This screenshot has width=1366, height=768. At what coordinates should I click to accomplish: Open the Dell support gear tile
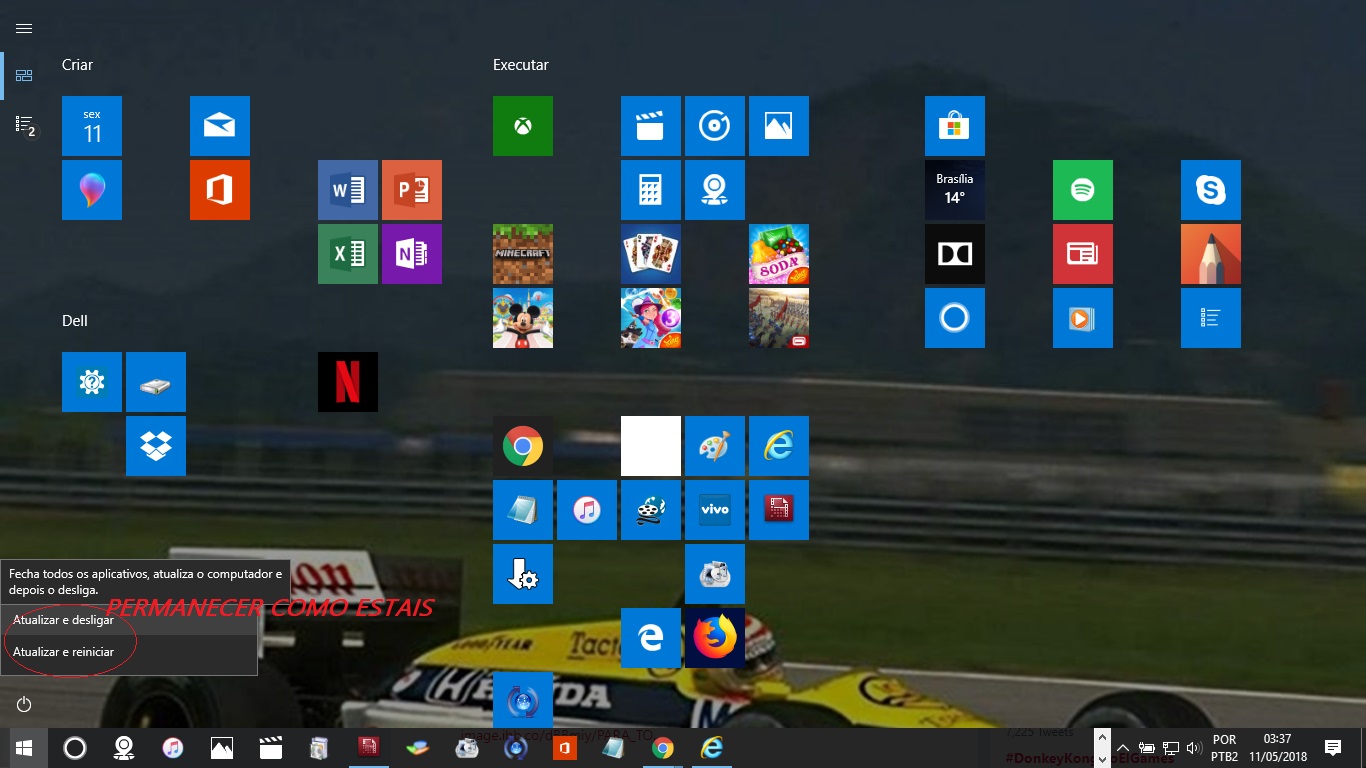(92, 382)
